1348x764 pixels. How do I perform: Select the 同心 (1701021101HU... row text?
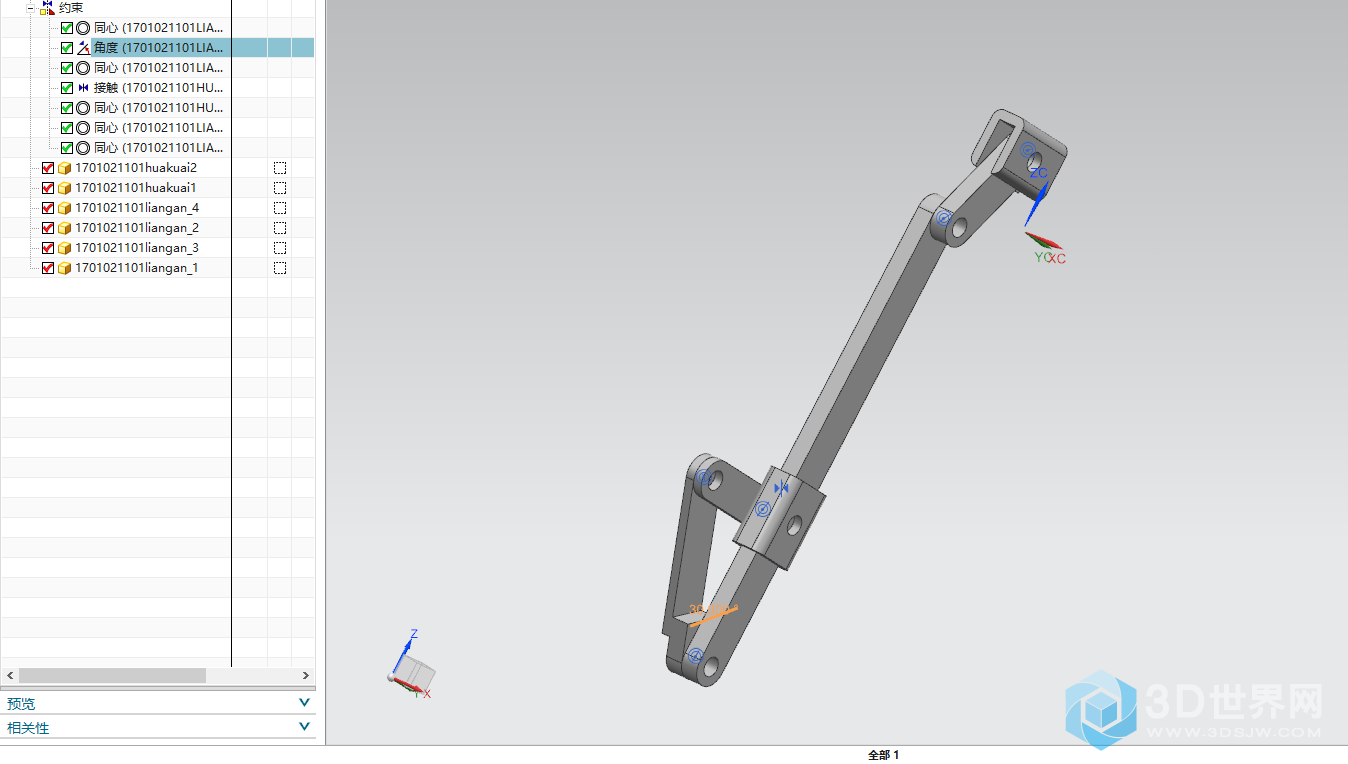tap(158, 108)
